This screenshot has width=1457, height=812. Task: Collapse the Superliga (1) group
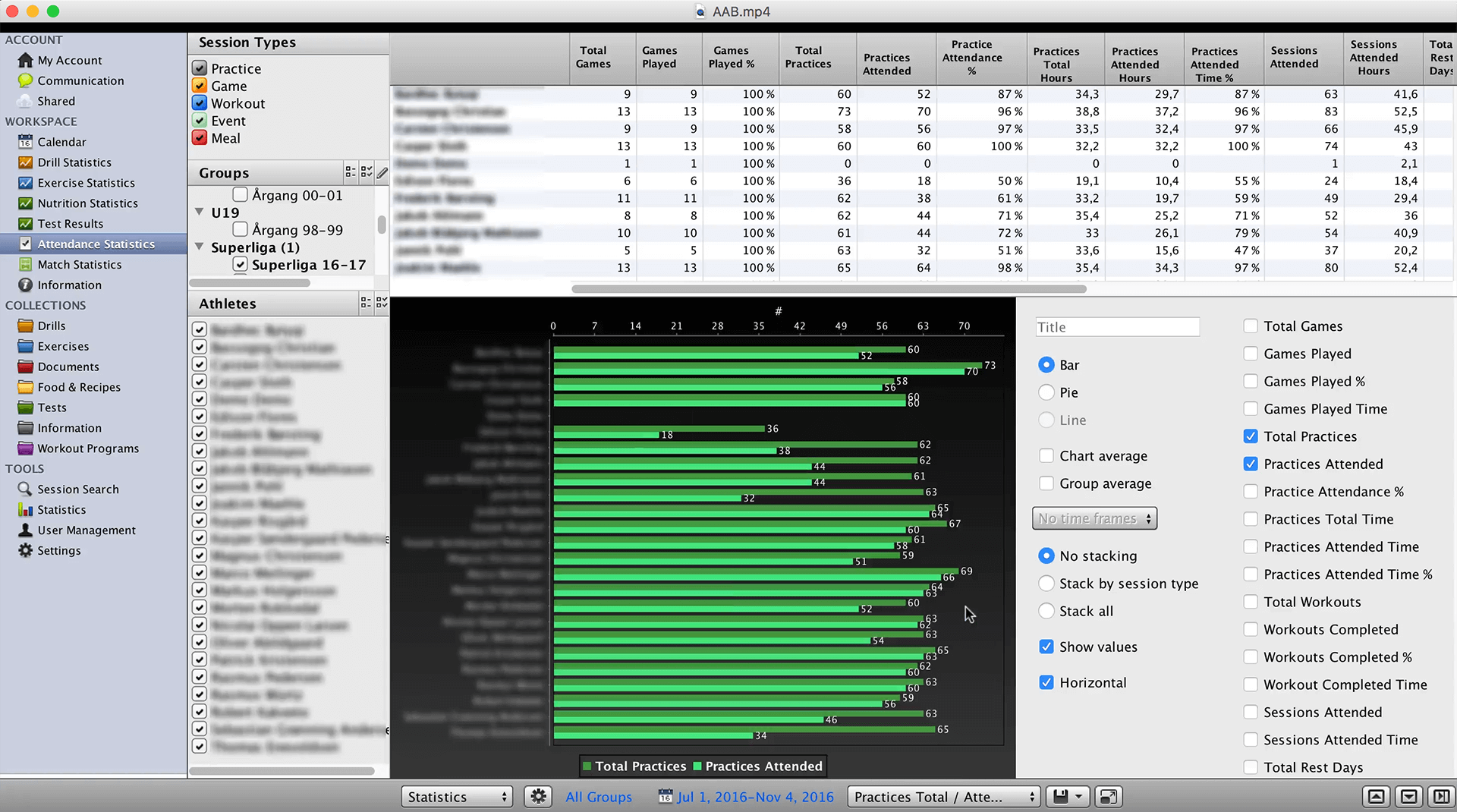click(x=200, y=247)
